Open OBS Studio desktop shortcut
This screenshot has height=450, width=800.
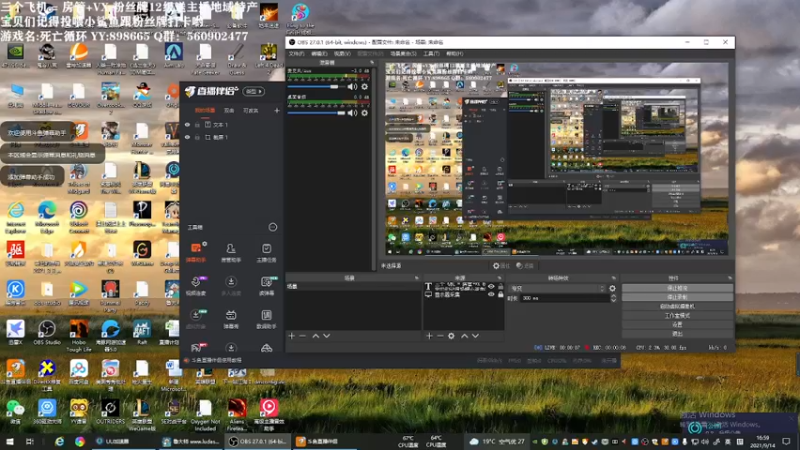coord(47,332)
